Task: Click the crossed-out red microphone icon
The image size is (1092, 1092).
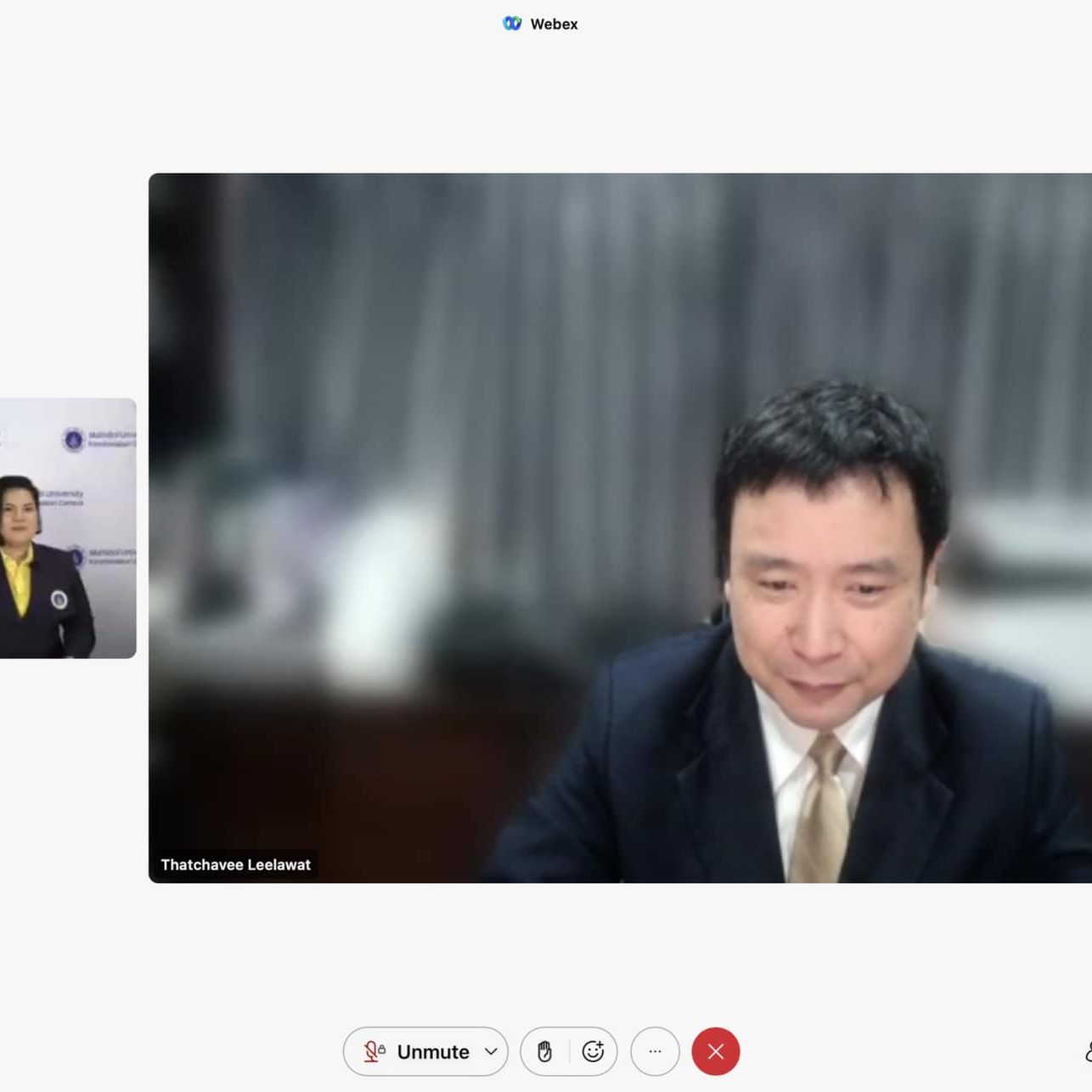Action: tap(370, 1052)
